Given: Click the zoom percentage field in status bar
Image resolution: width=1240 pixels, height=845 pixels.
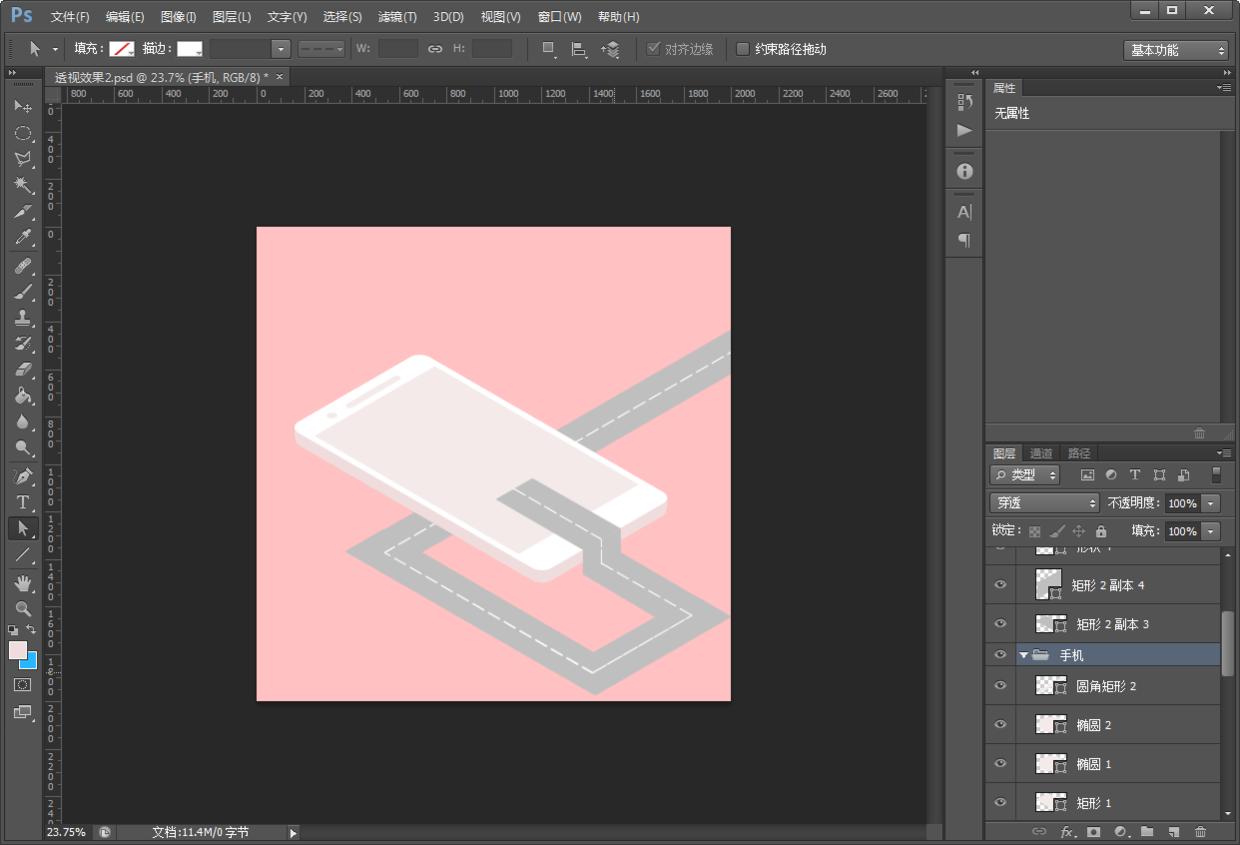Looking at the screenshot, I should click(67, 832).
